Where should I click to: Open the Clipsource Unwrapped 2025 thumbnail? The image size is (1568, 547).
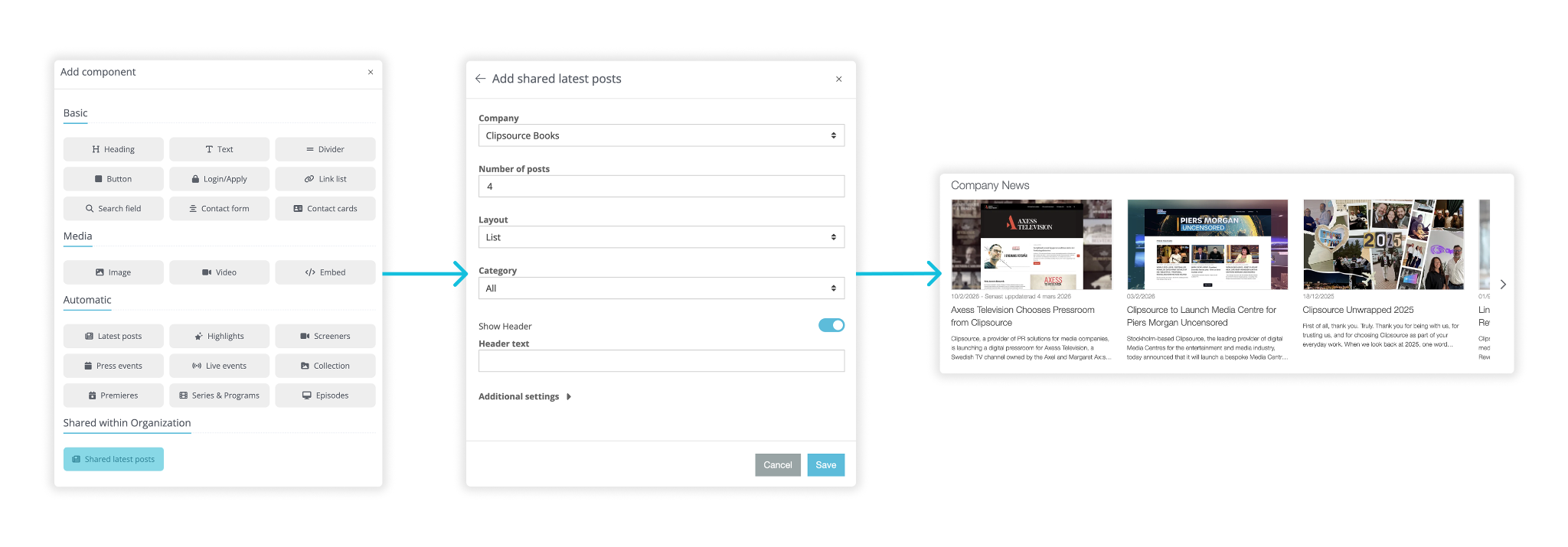(x=1383, y=245)
